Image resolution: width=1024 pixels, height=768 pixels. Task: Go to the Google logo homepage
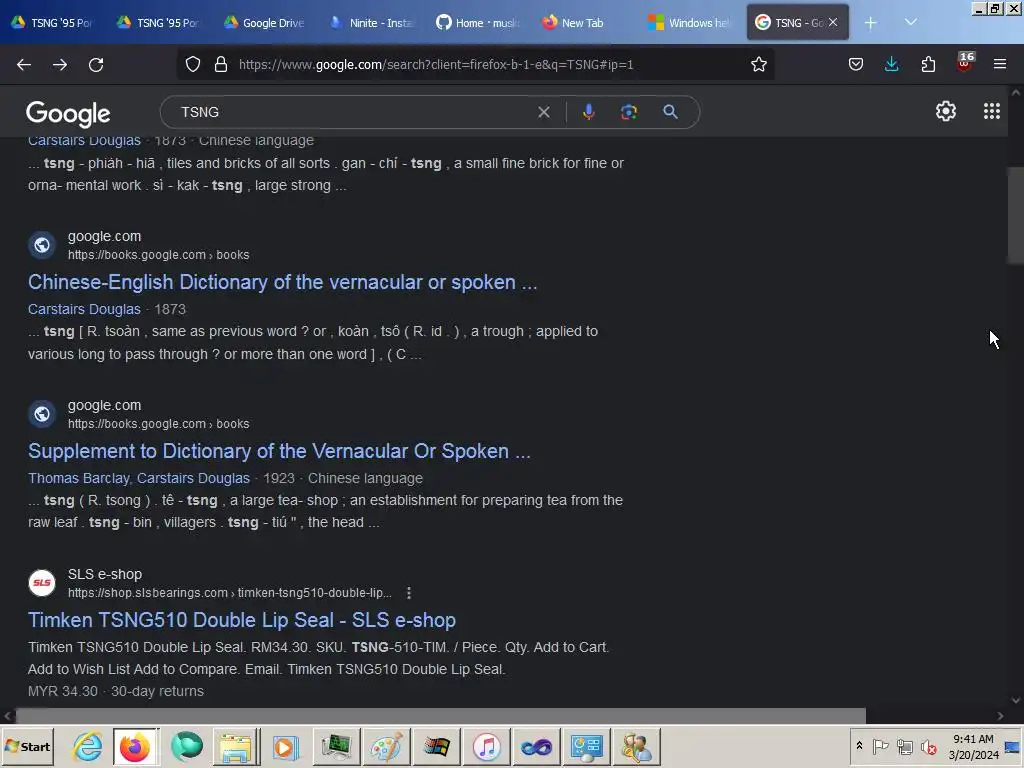[68, 114]
